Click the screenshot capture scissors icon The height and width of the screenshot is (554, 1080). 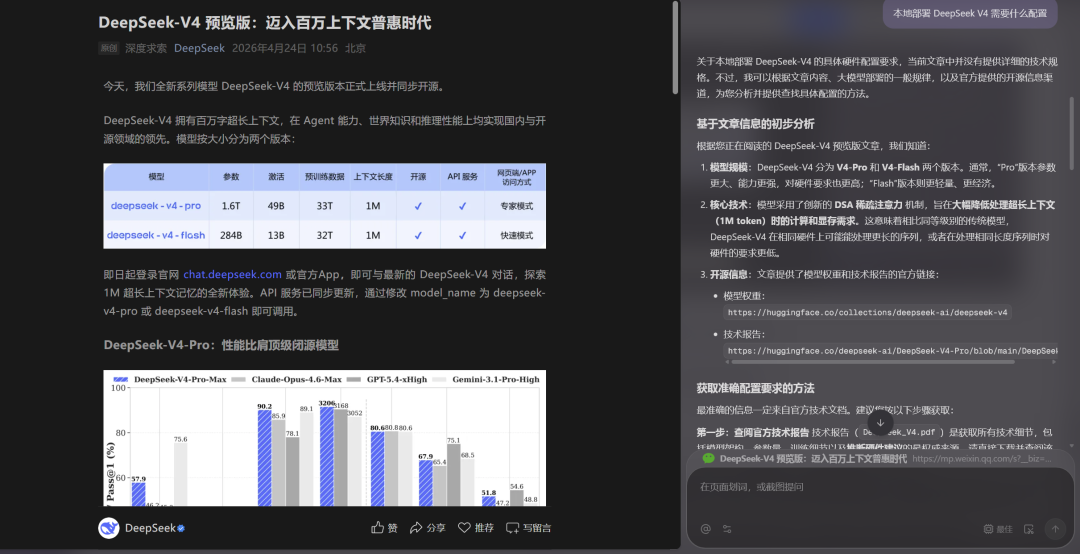1028,529
